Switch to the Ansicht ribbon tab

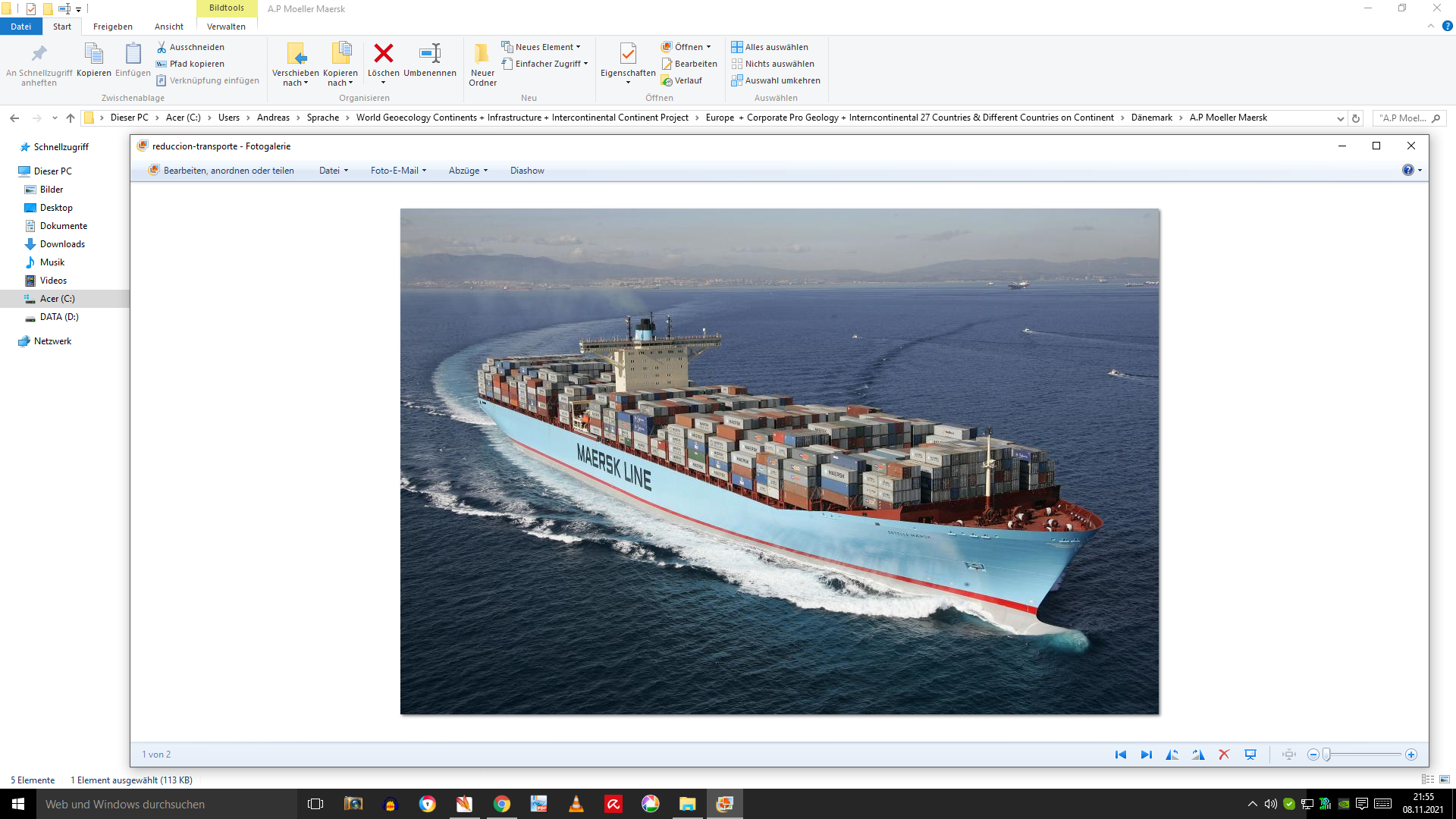[169, 27]
